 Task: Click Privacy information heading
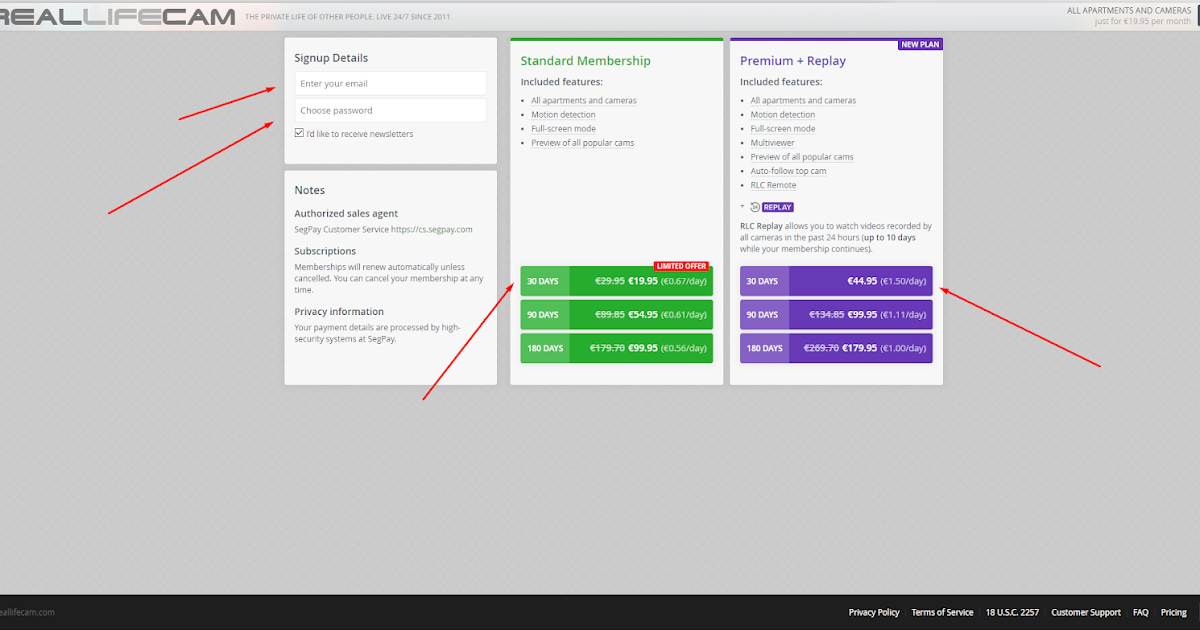pyautogui.click(x=339, y=311)
